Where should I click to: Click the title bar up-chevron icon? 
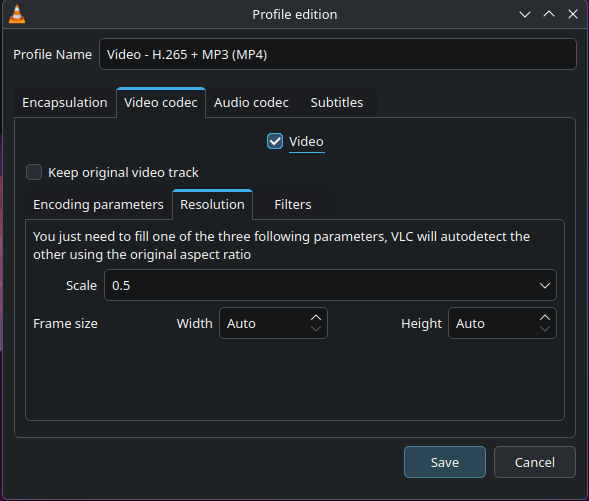click(x=549, y=14)
